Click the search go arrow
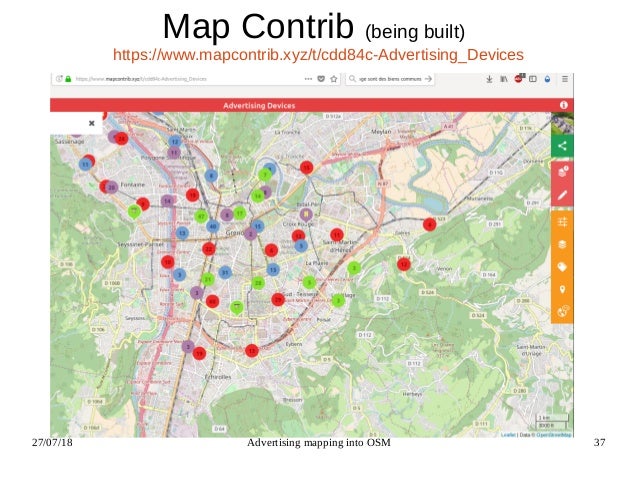Screen dimensions: 638x479 point(428,79)
